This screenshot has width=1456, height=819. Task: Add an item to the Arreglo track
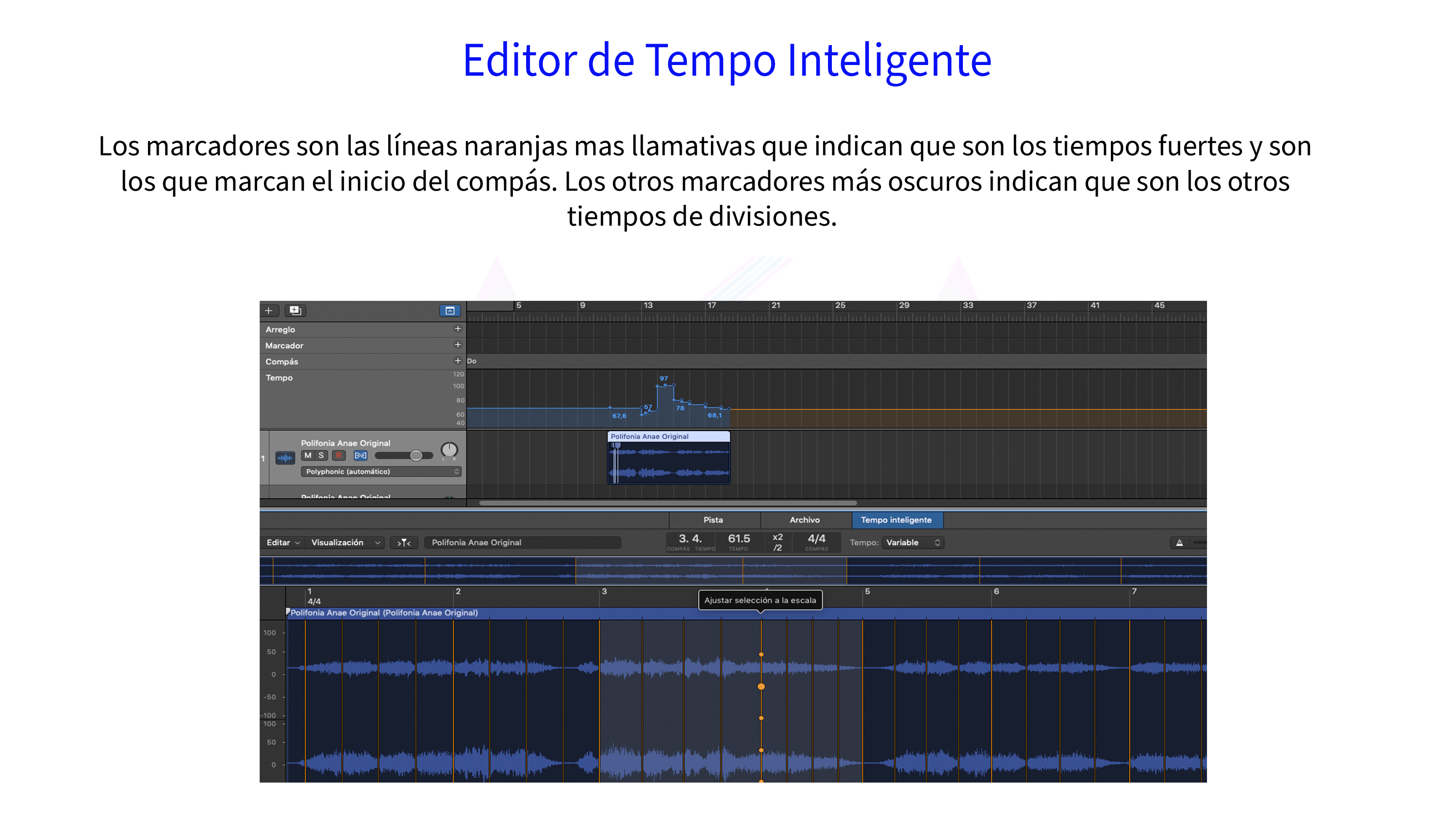click(x=458, y=328)
